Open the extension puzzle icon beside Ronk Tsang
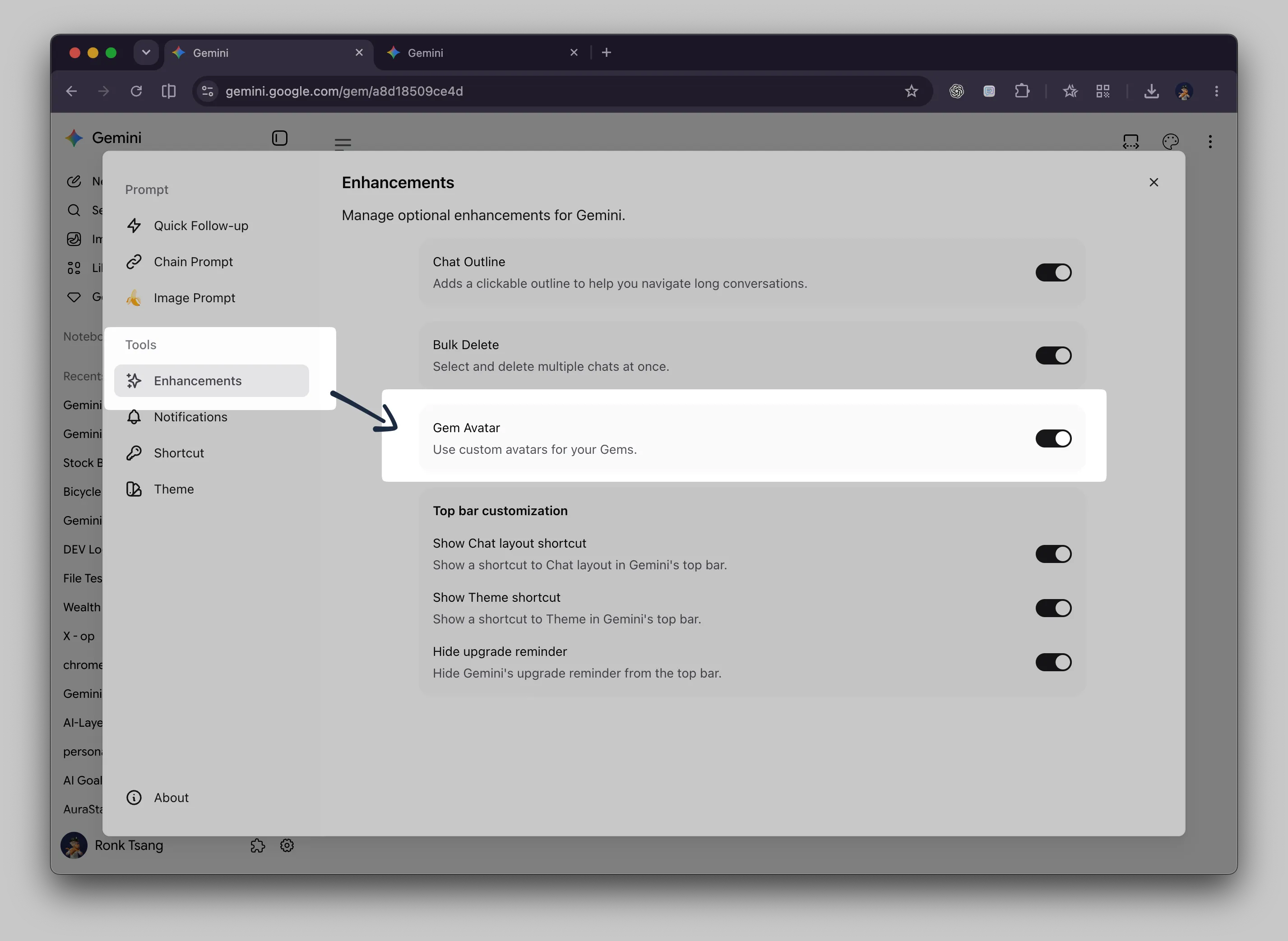 pos(258,845)
